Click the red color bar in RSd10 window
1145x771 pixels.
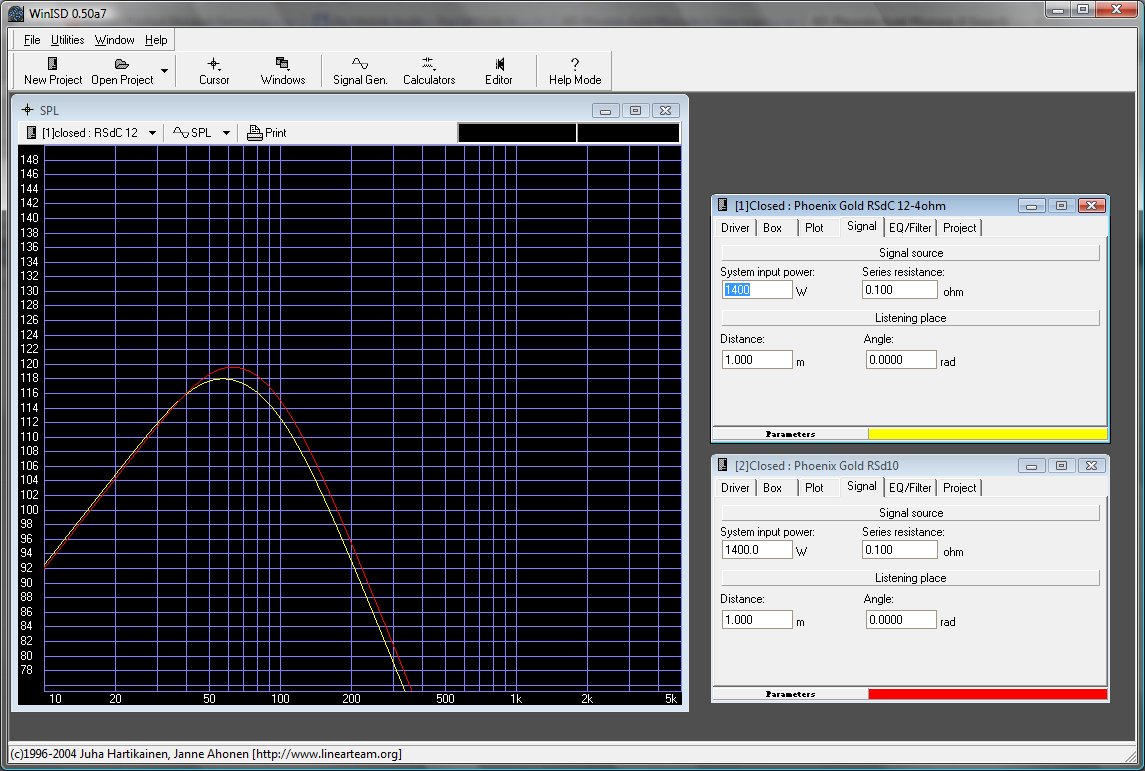[987, 694]
